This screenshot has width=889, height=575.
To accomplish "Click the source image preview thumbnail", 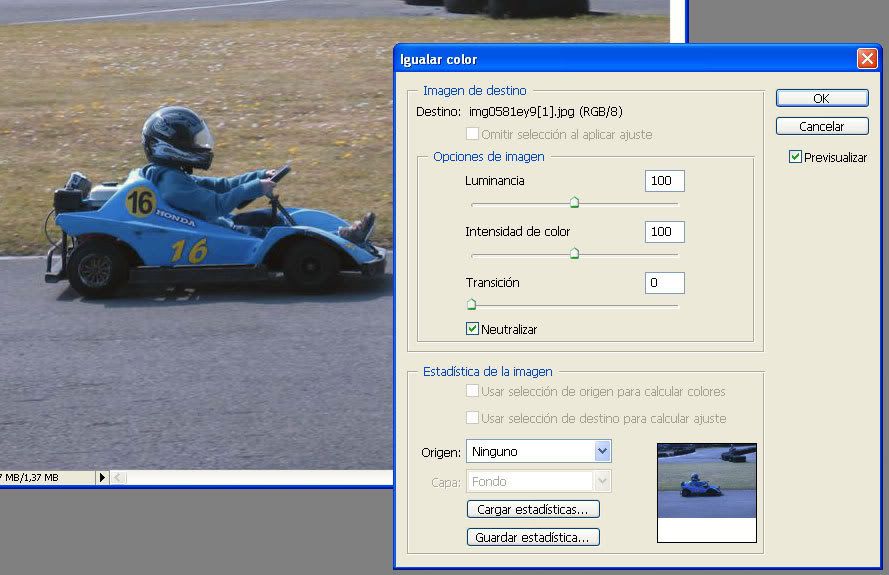I will [707, 493].
